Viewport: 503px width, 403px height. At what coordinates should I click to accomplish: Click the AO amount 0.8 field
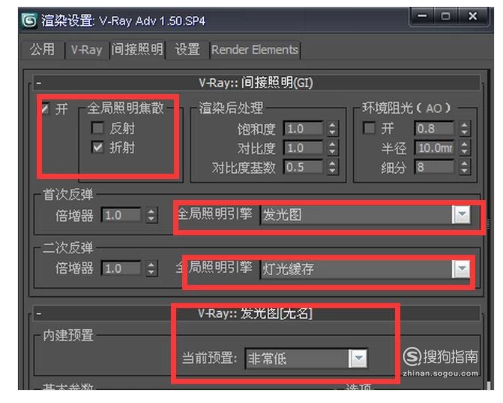434,129
